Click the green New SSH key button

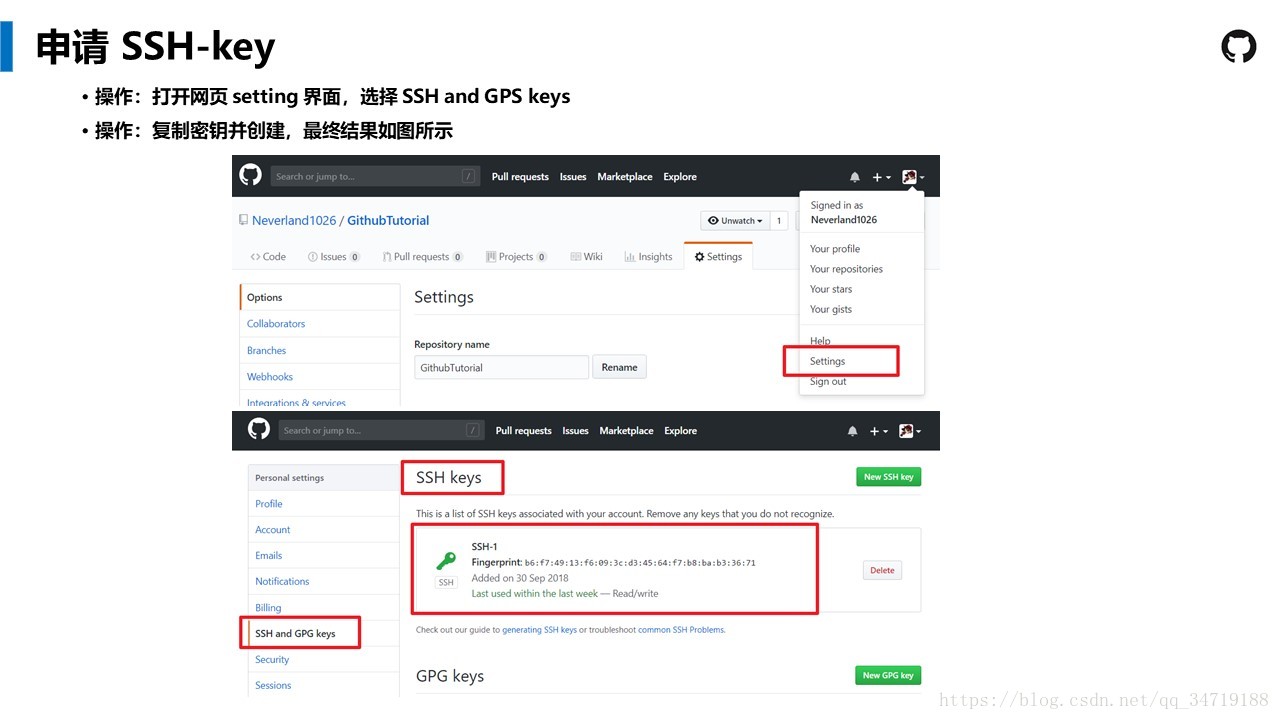[888, 477]
